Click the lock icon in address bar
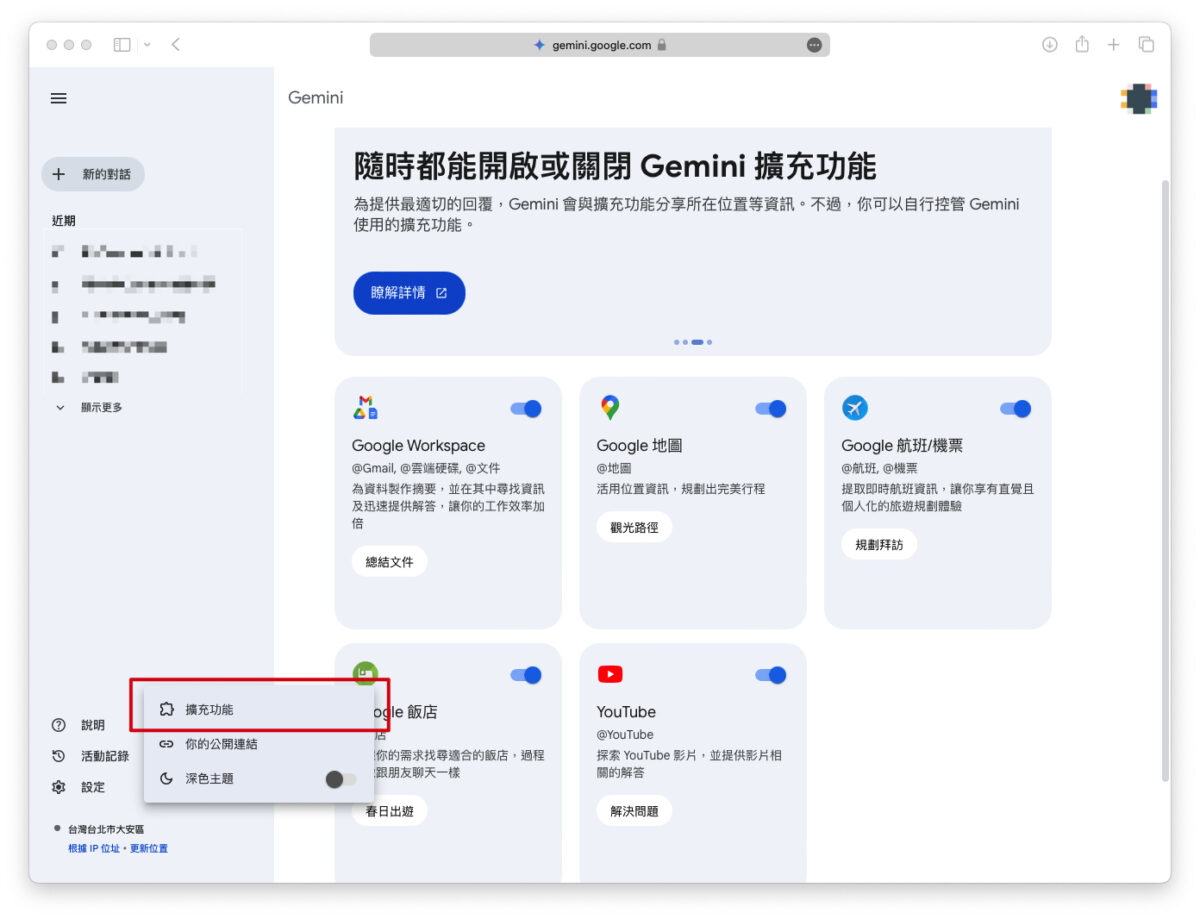This screenshot has width=1200, height=919. tap(661, 45)
